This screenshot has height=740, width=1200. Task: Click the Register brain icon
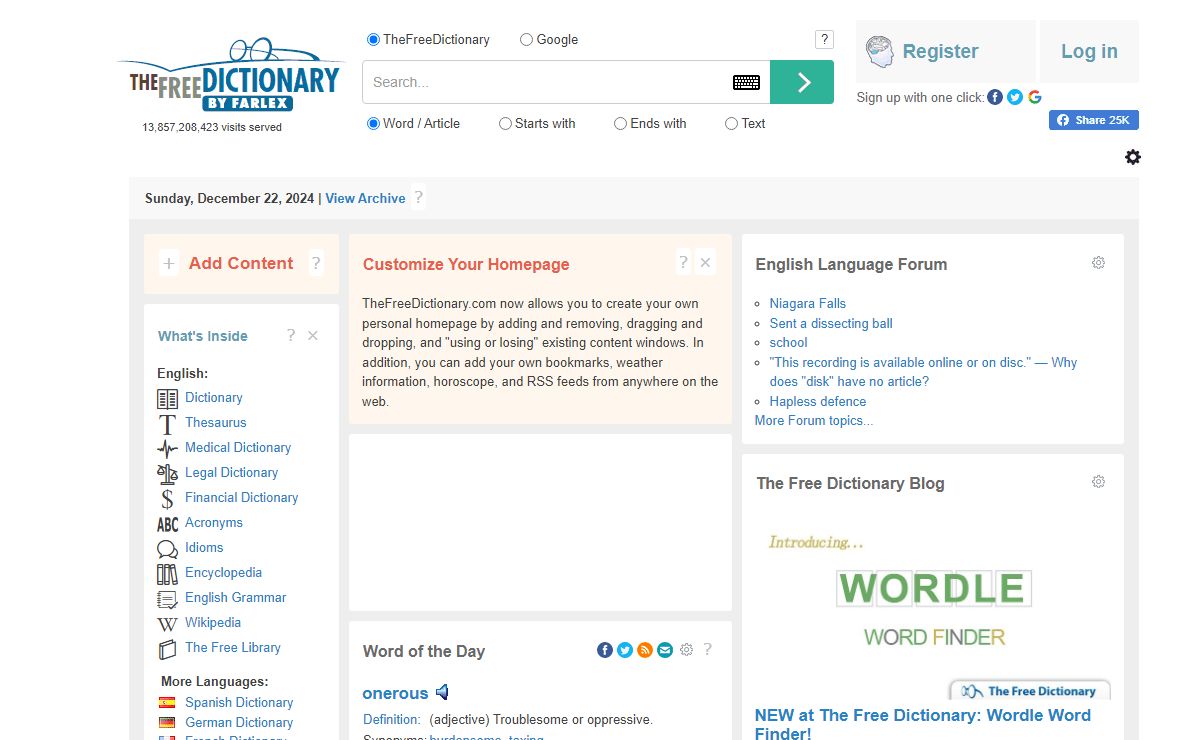[x=880, y=52]
